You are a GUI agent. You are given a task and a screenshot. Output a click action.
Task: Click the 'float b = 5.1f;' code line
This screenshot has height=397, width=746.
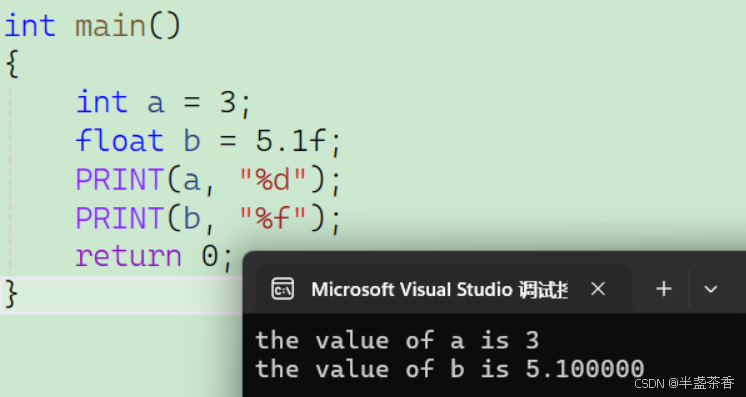coord(208,141)
